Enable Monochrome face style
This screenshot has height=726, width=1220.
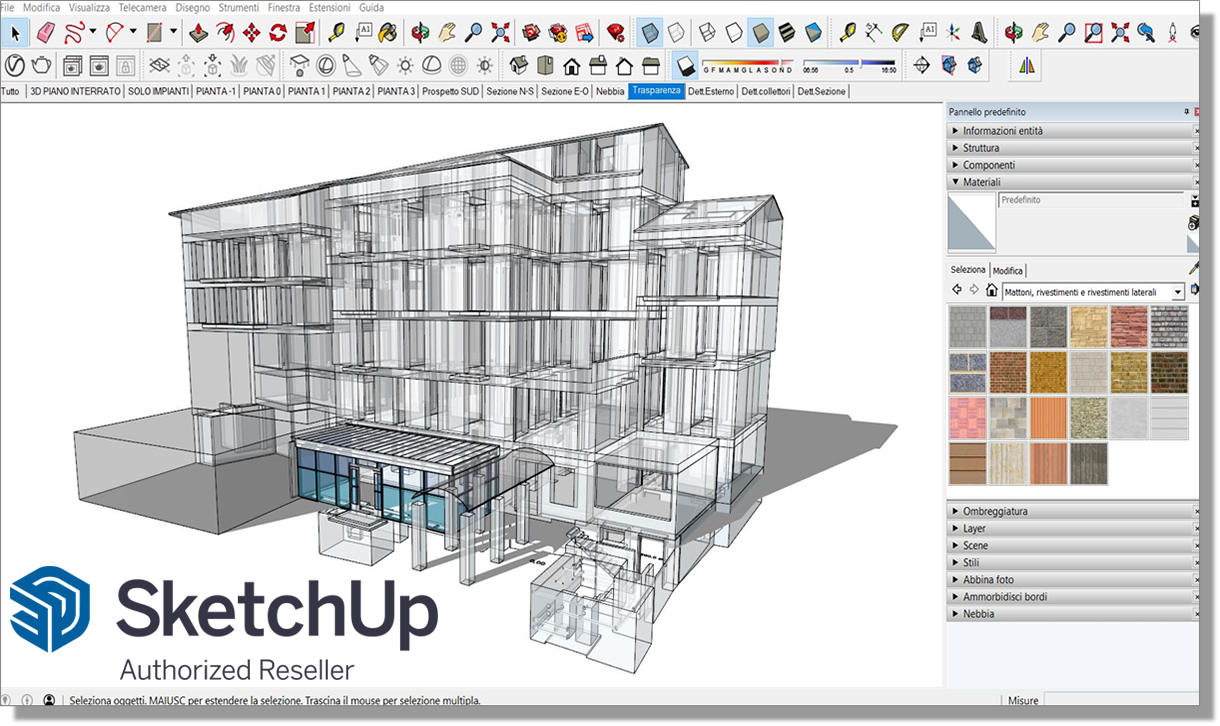tap(813, 33)
